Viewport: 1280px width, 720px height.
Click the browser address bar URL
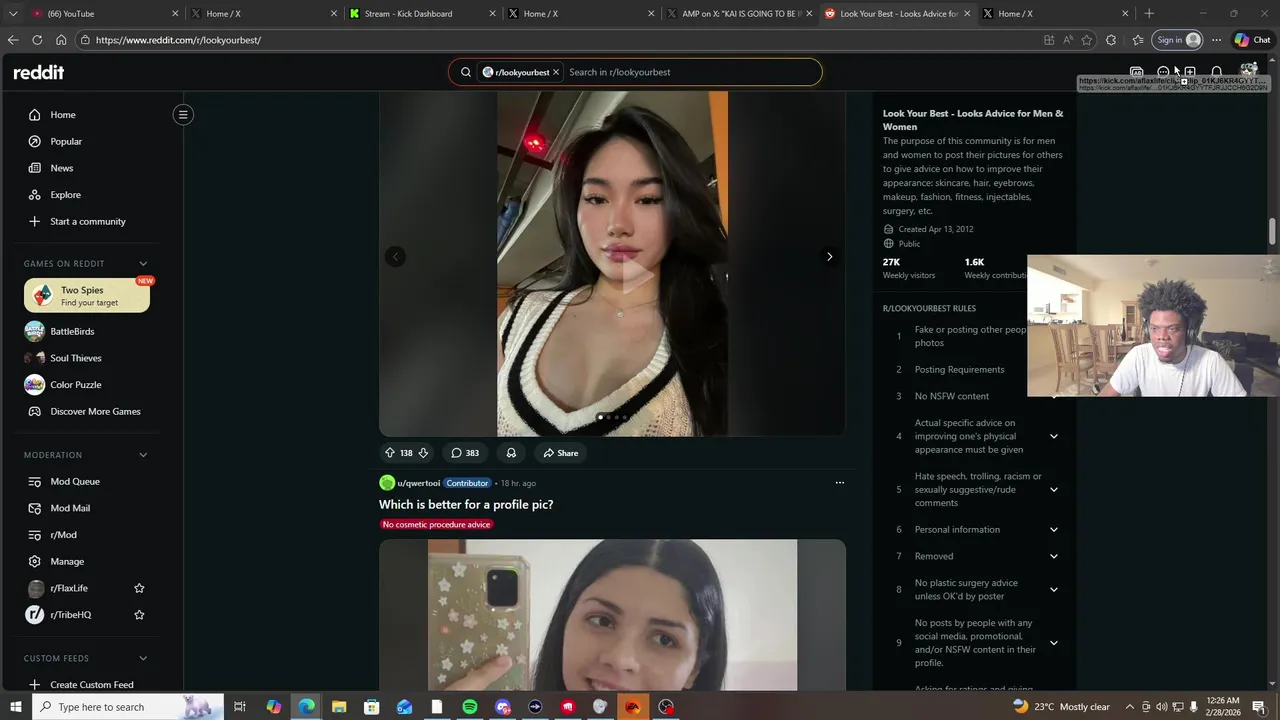coord(179,40)
